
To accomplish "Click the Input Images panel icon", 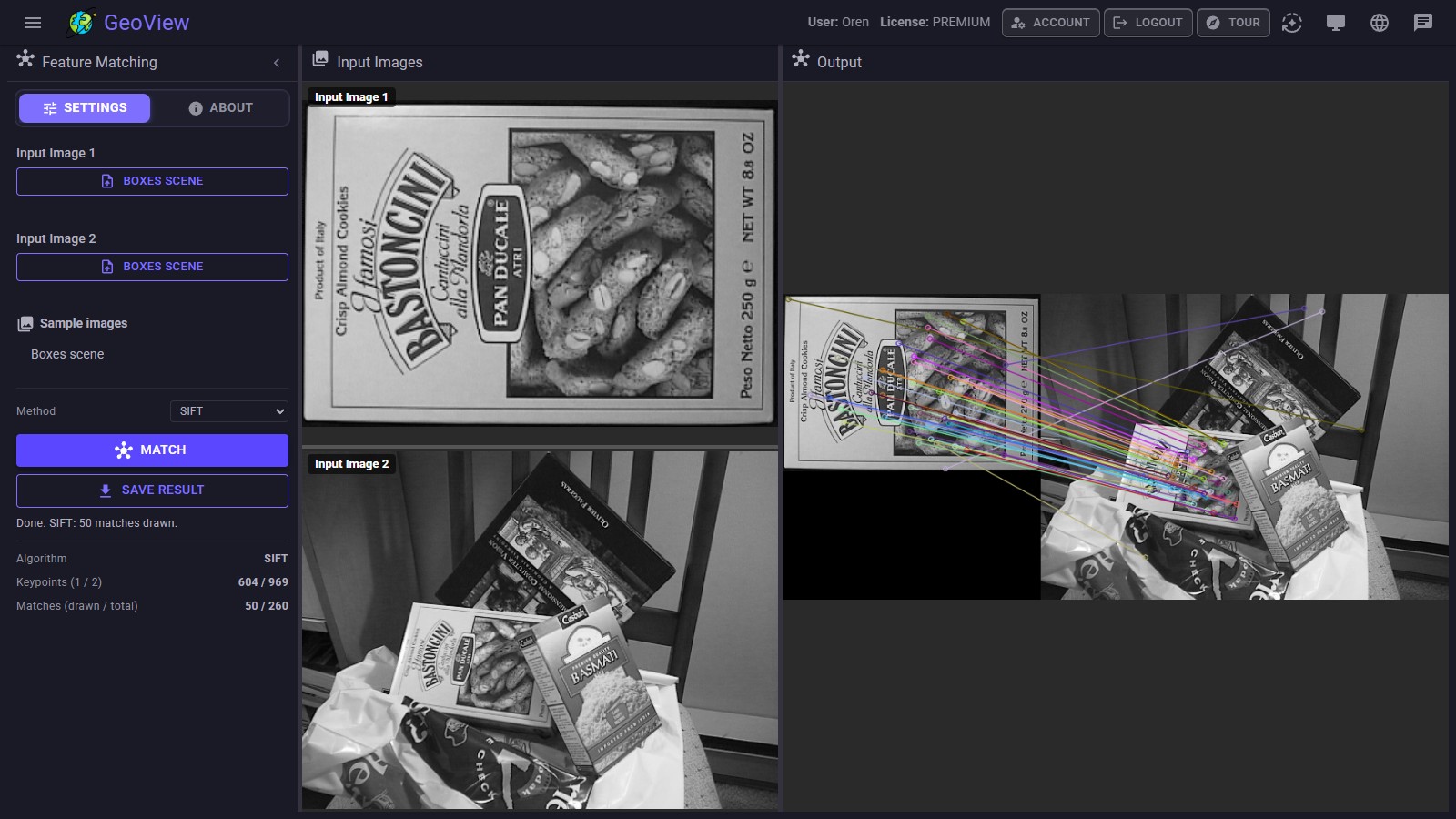I will point(320,59).
